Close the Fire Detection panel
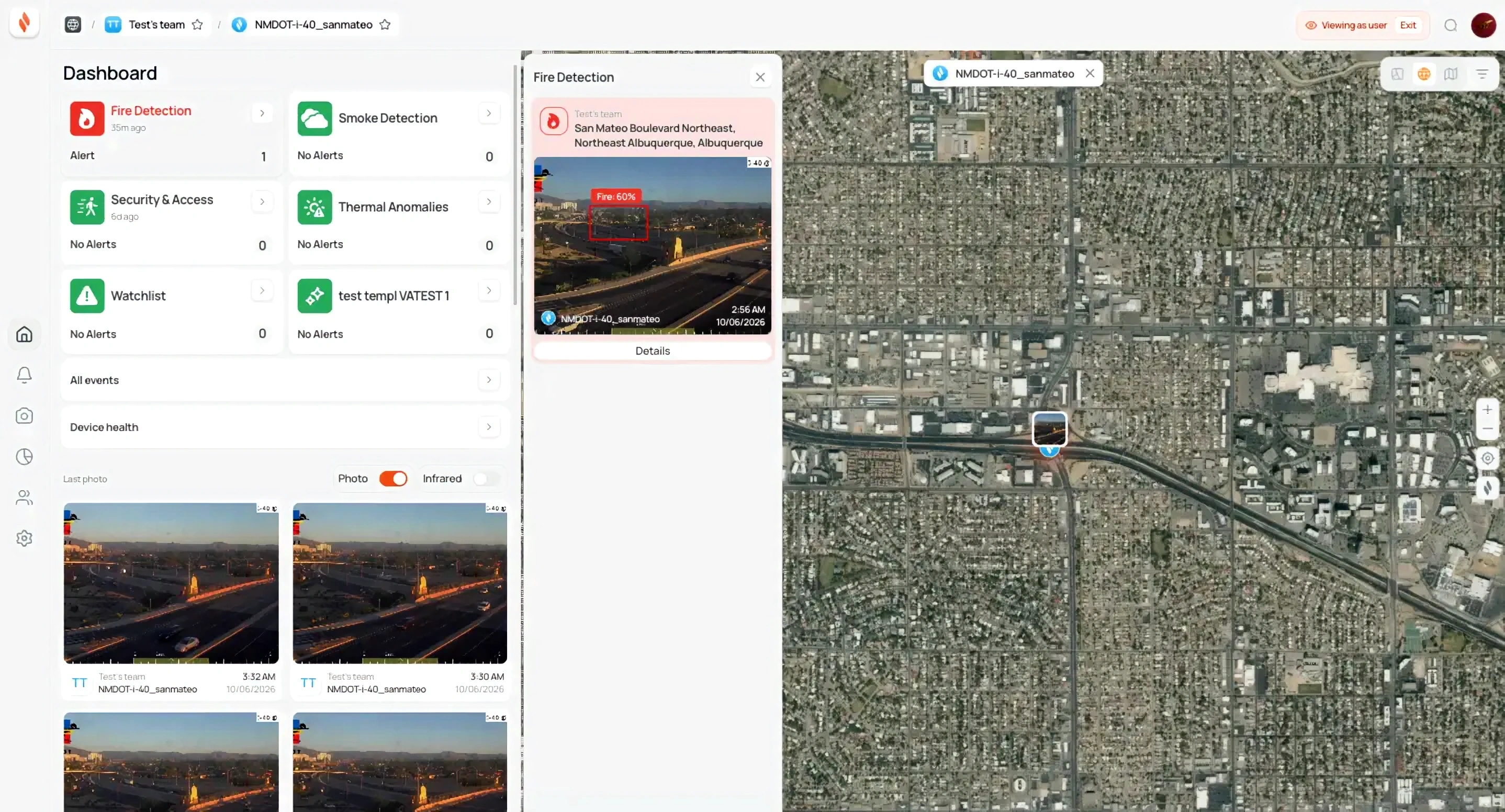 (x=760, y=77)
